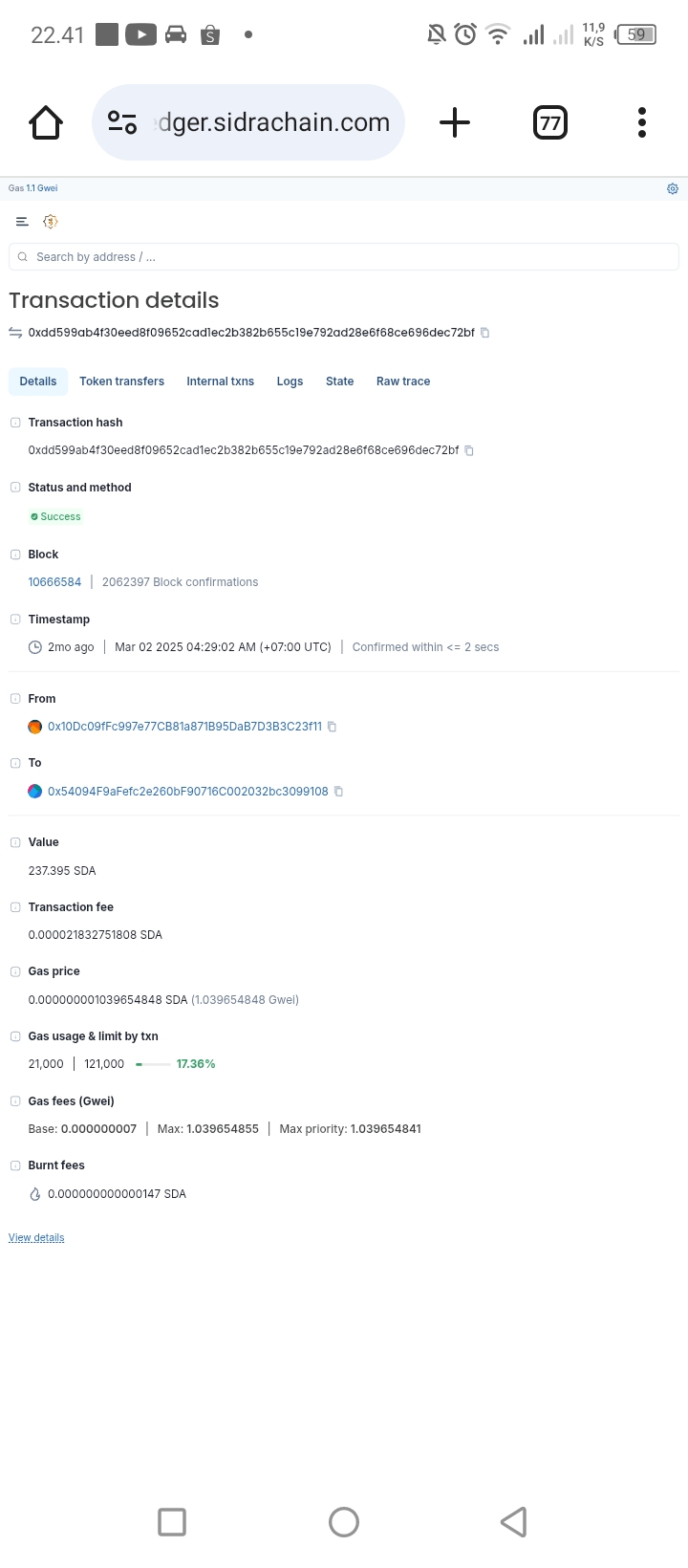Open site info icon in address bar
The width and height of the screenshot is (688, 1568).
pyautogui.click(x=122, y=122)
